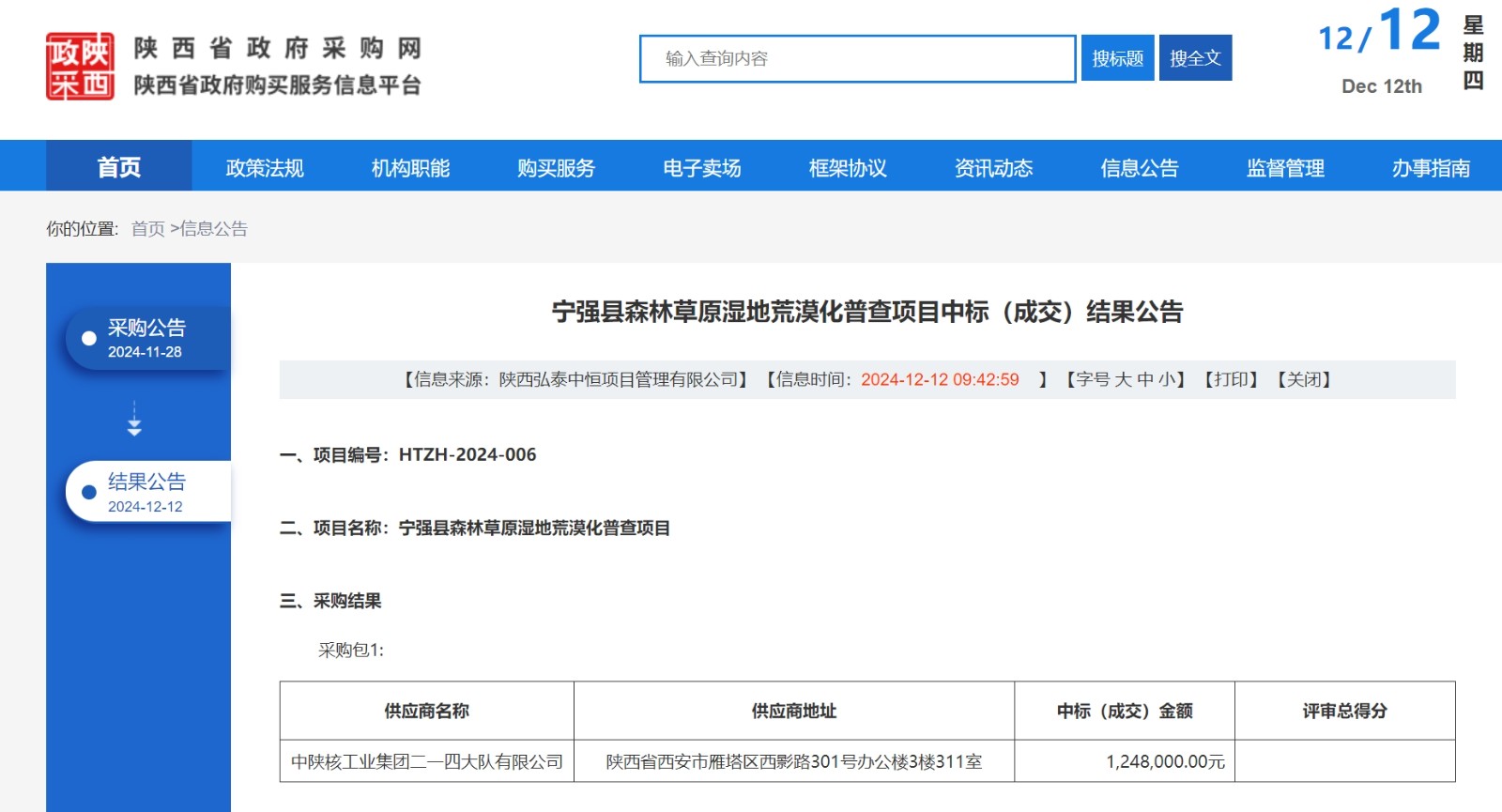
Task: Open 信息公告 from the navigation bar
Action: point(1140,168)
